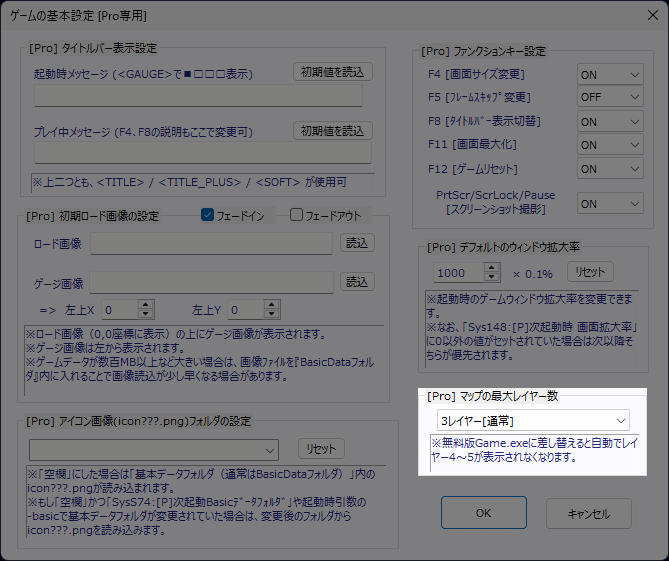Expand the マップの最大レイヤー数 dropdown
The width and height of the screenshot is (669, 561).
[x=533, y=419]
